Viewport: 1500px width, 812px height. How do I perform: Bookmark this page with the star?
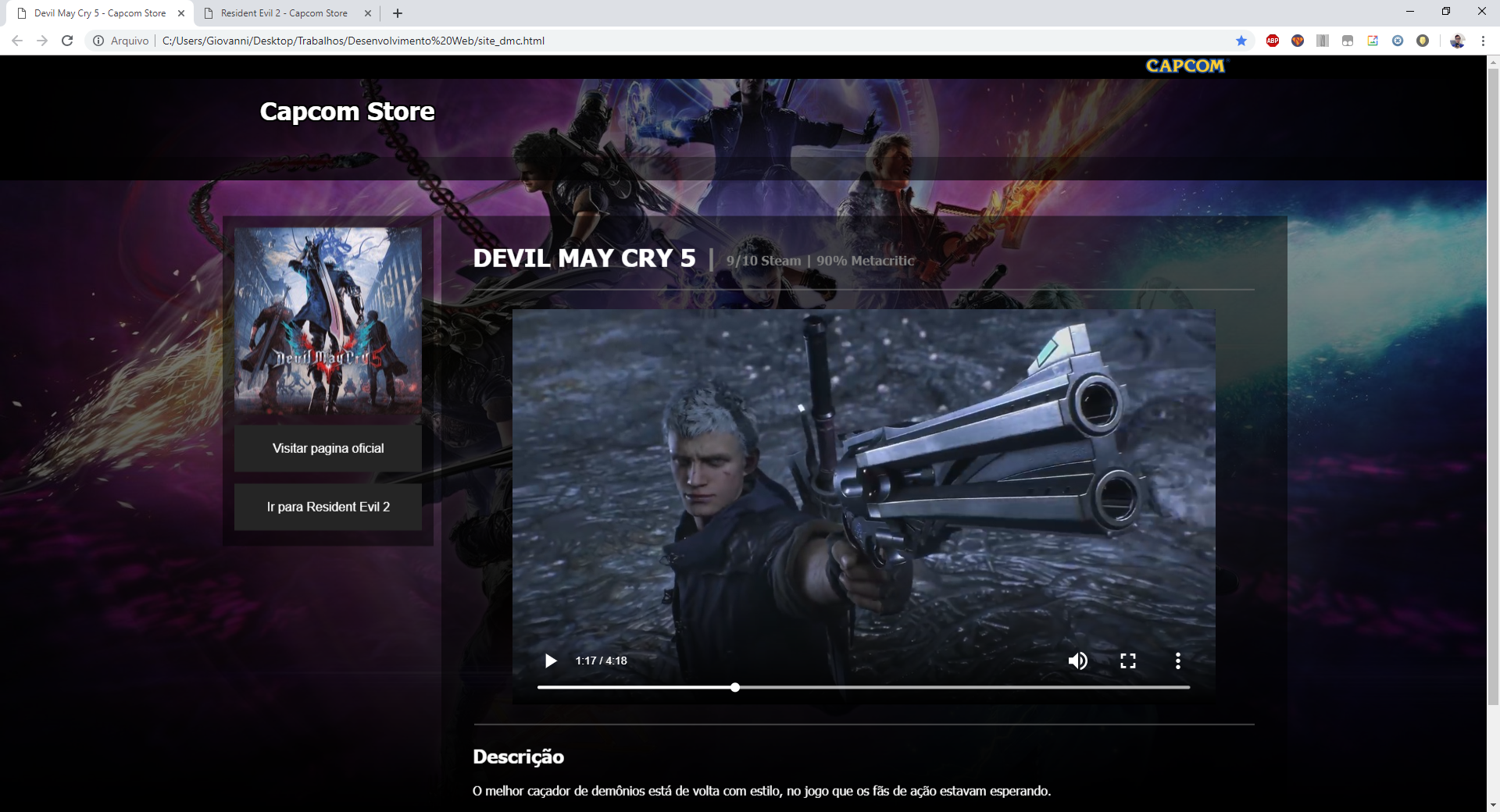point(1241,41)
